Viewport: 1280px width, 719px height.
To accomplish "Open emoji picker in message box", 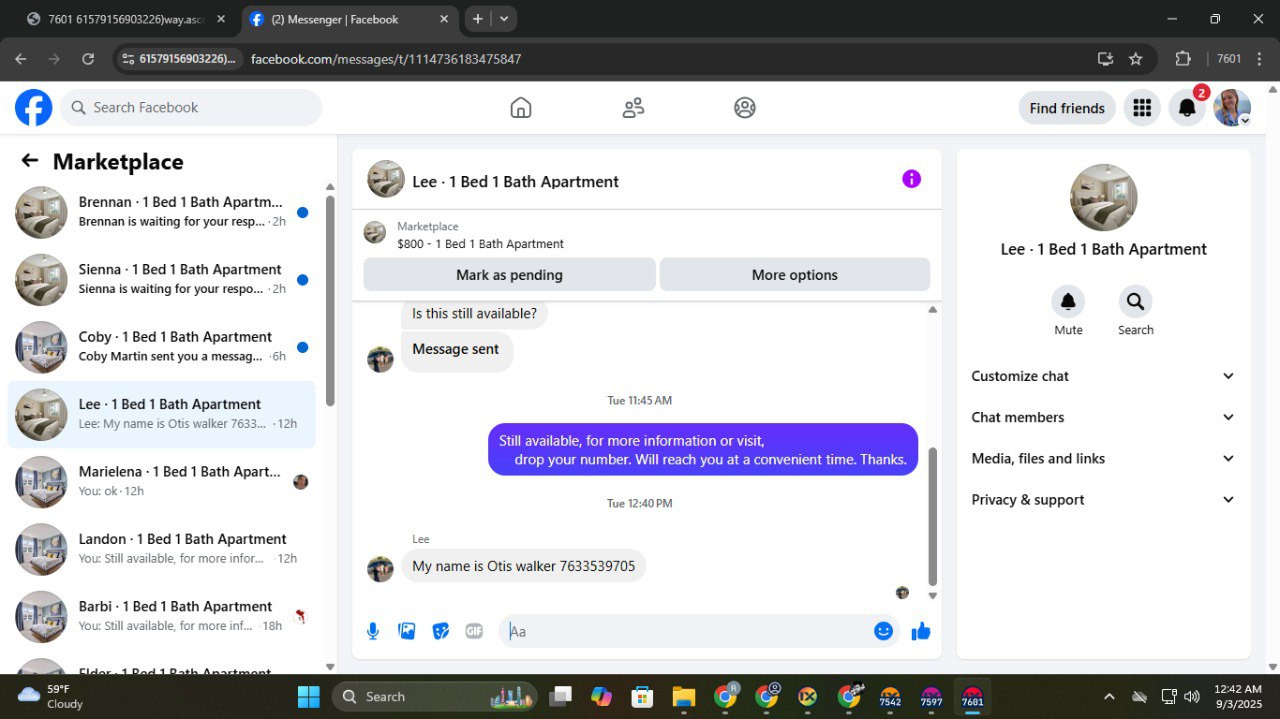I will [x=883, y=631].
